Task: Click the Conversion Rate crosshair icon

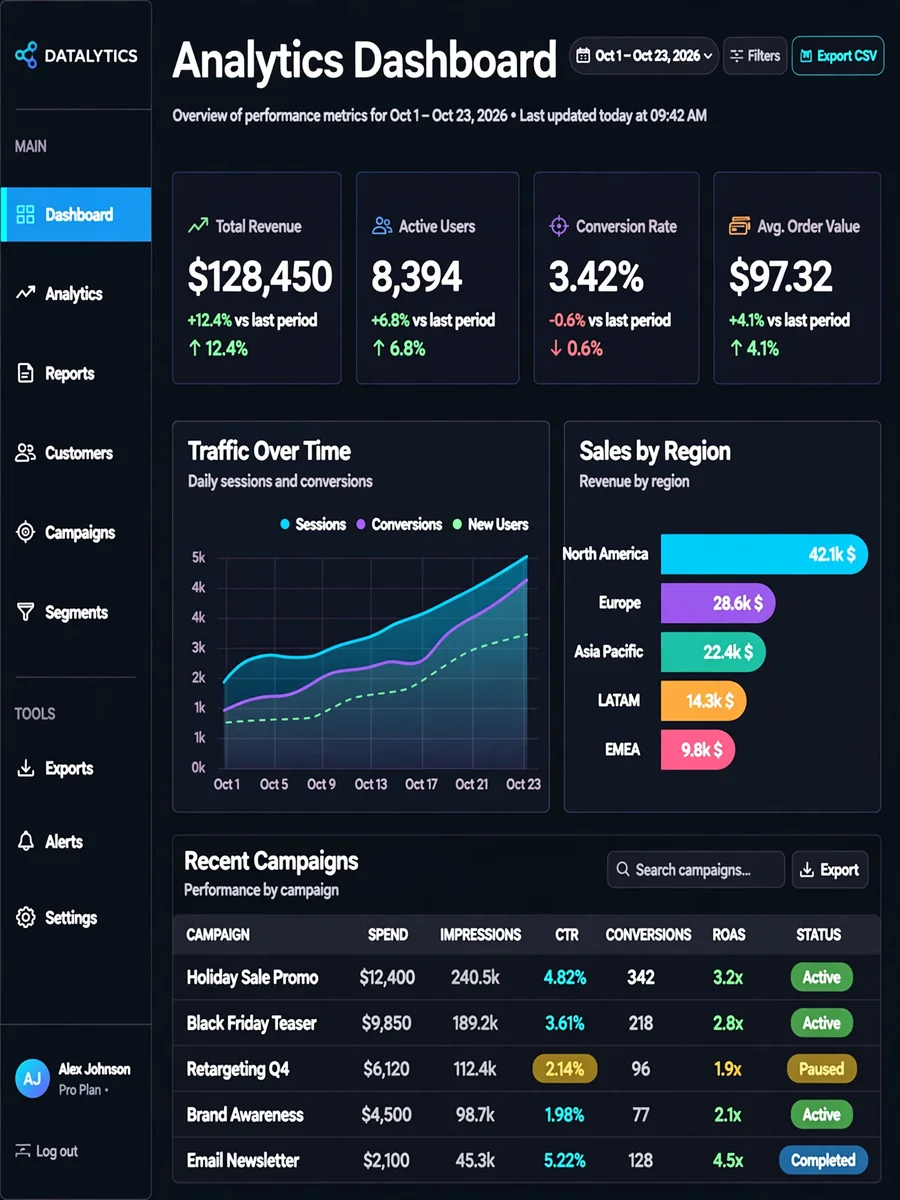Action: coord(559,226)
